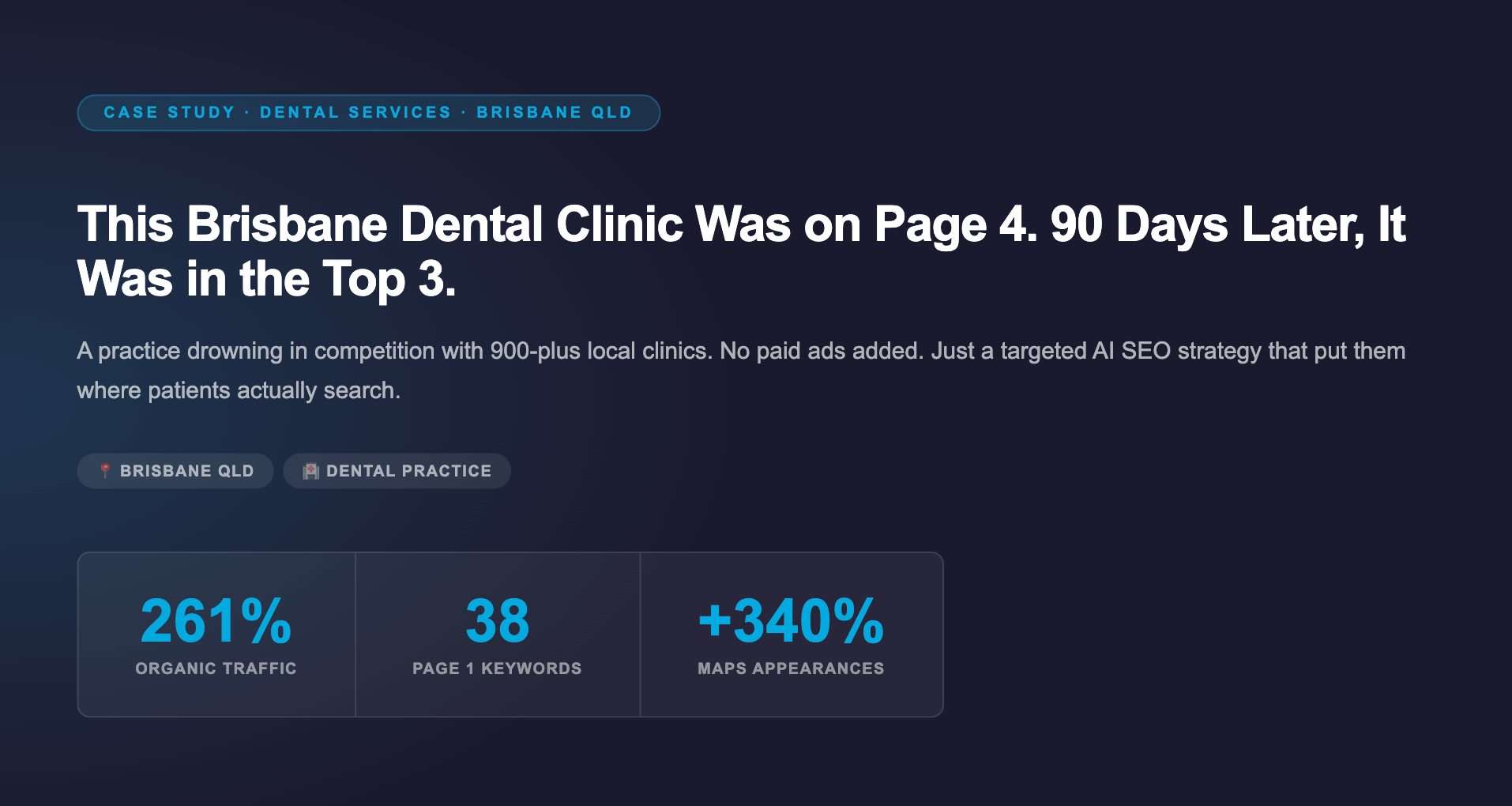
Task: Click the words CASE STUDY in the top badge
Action: tap(169, 112)
